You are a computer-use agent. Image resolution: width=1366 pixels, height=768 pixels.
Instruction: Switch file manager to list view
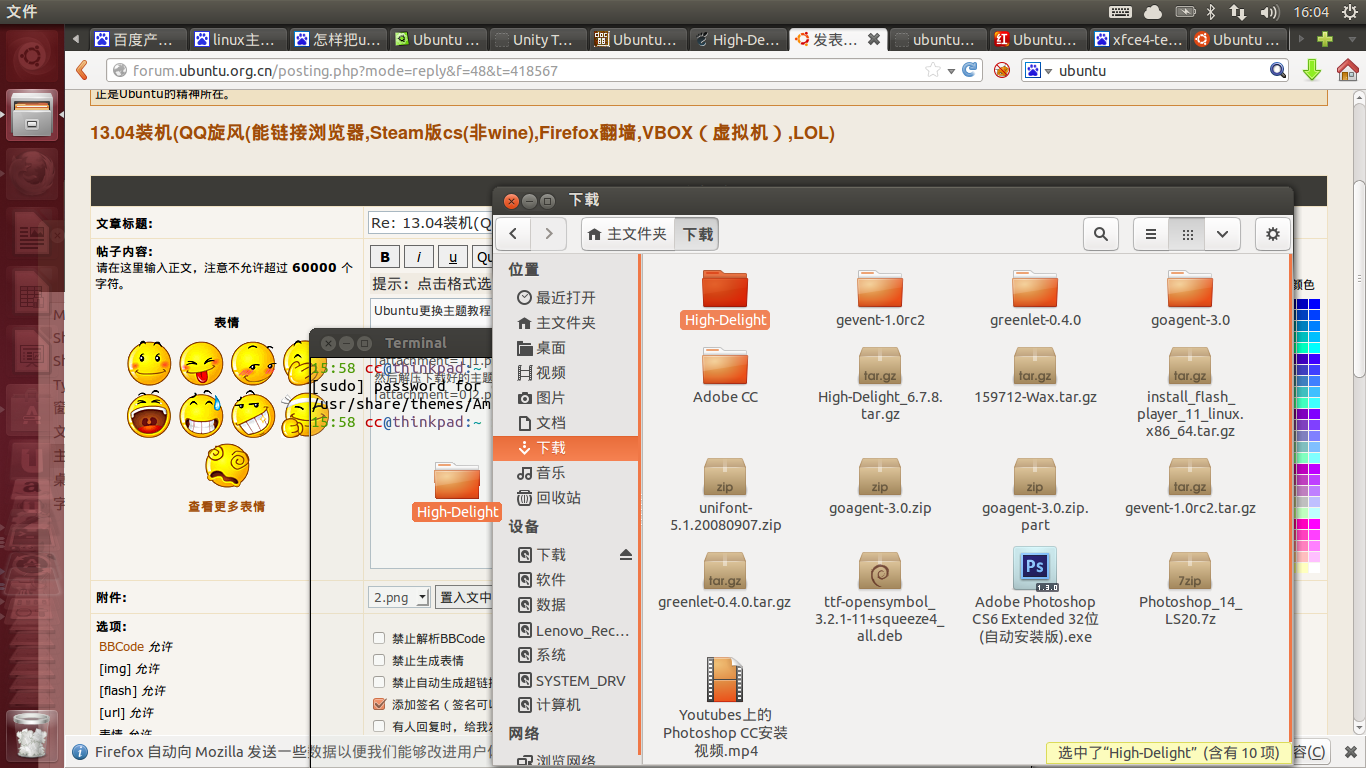pos(1151,234)
